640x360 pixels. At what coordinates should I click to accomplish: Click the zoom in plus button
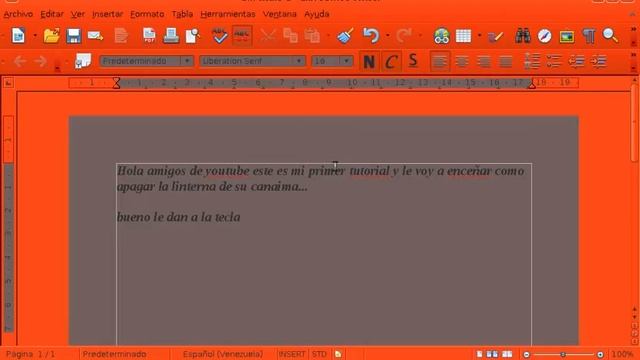click(x=600, y=354)
